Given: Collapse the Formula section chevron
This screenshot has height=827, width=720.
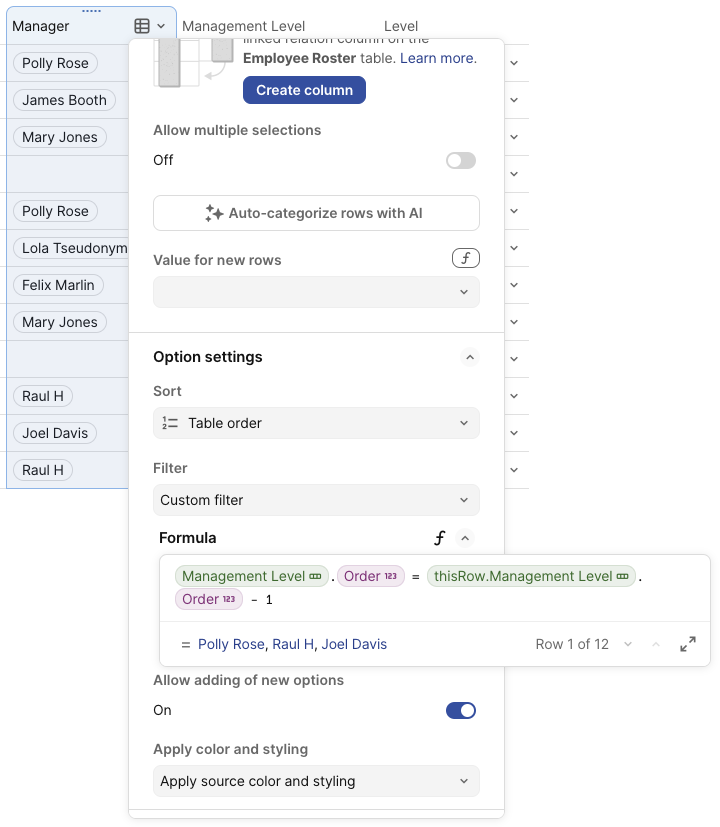Looking at the screenshot, I should pyautogui.click(x=464, y=538).
